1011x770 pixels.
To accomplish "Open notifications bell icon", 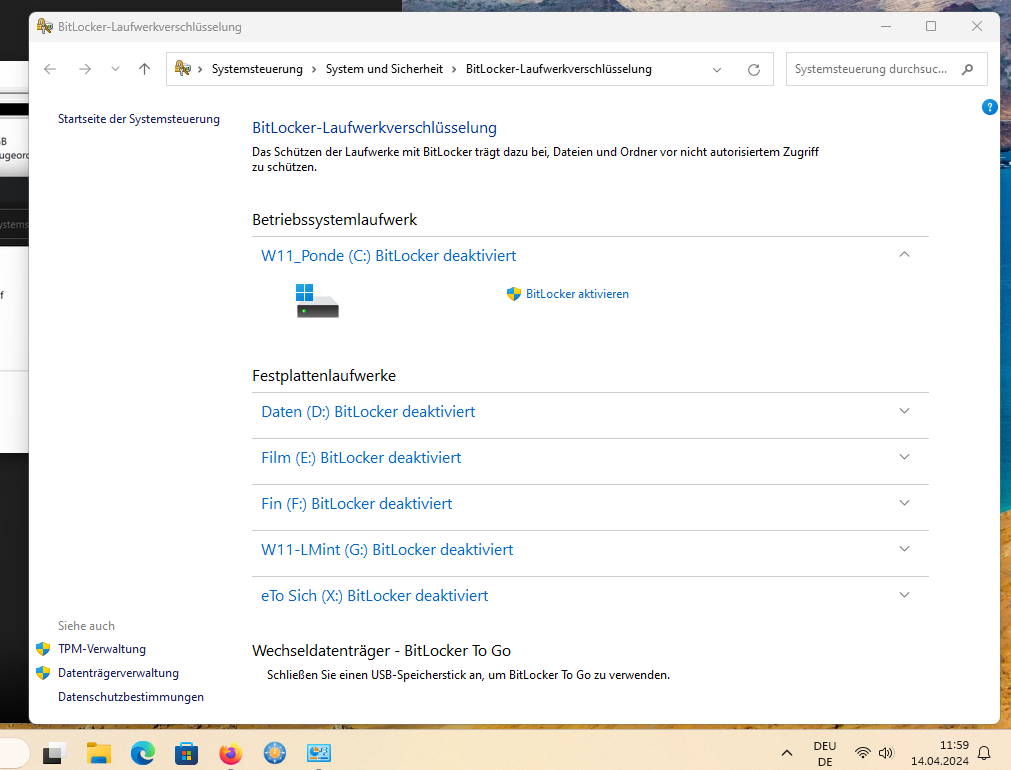I will pyautogui.click(x=984, y=753).
